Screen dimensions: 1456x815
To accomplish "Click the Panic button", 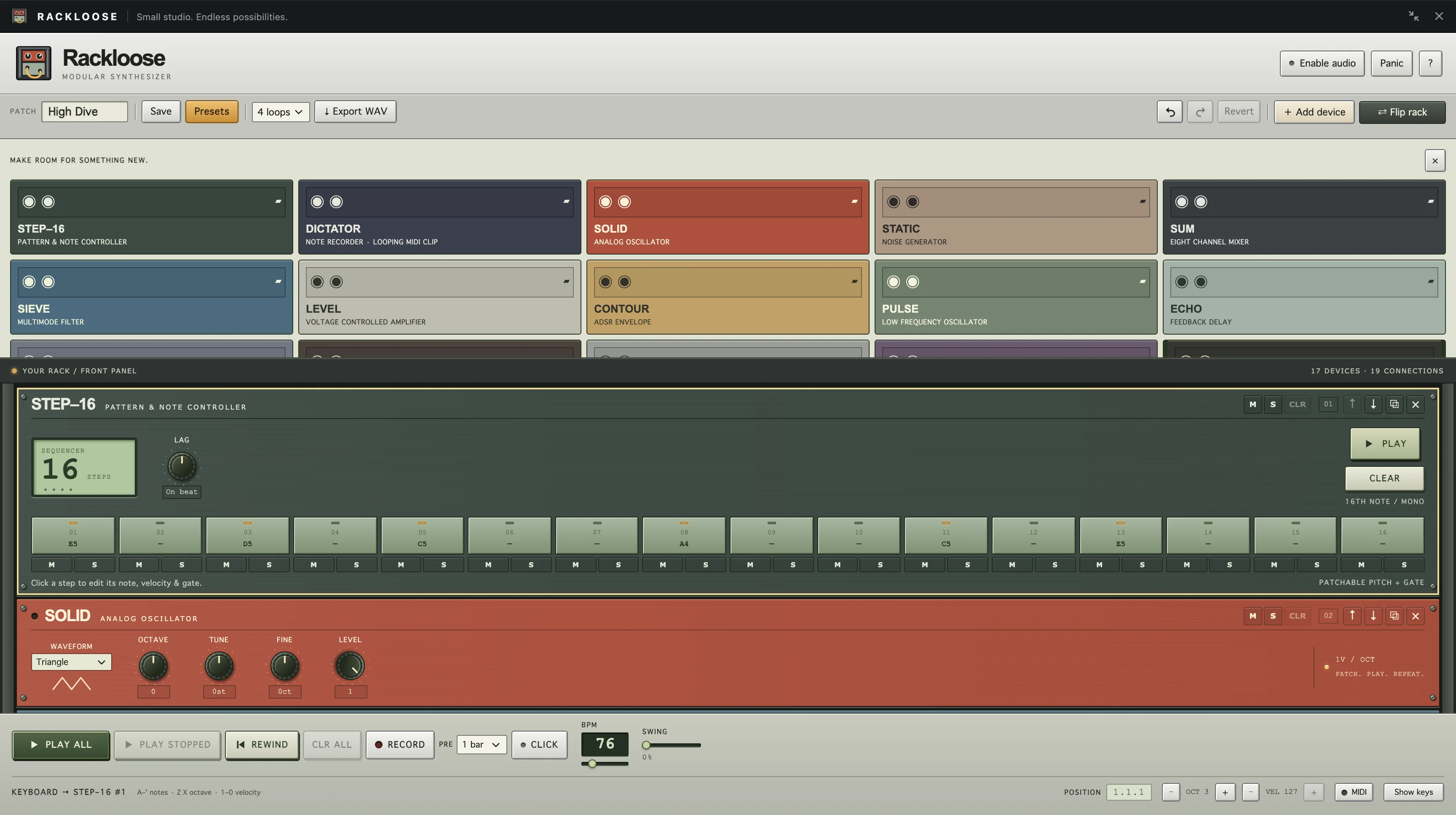I will click(1391, 63).
